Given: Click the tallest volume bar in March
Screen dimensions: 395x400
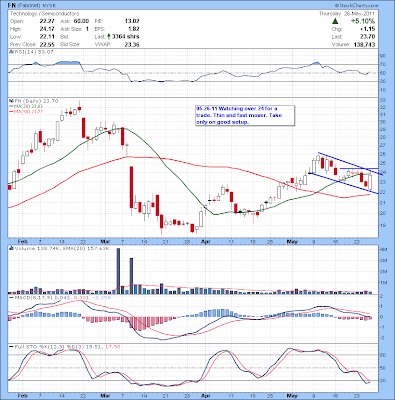Looking at the screenshot, I should point(118,271).
